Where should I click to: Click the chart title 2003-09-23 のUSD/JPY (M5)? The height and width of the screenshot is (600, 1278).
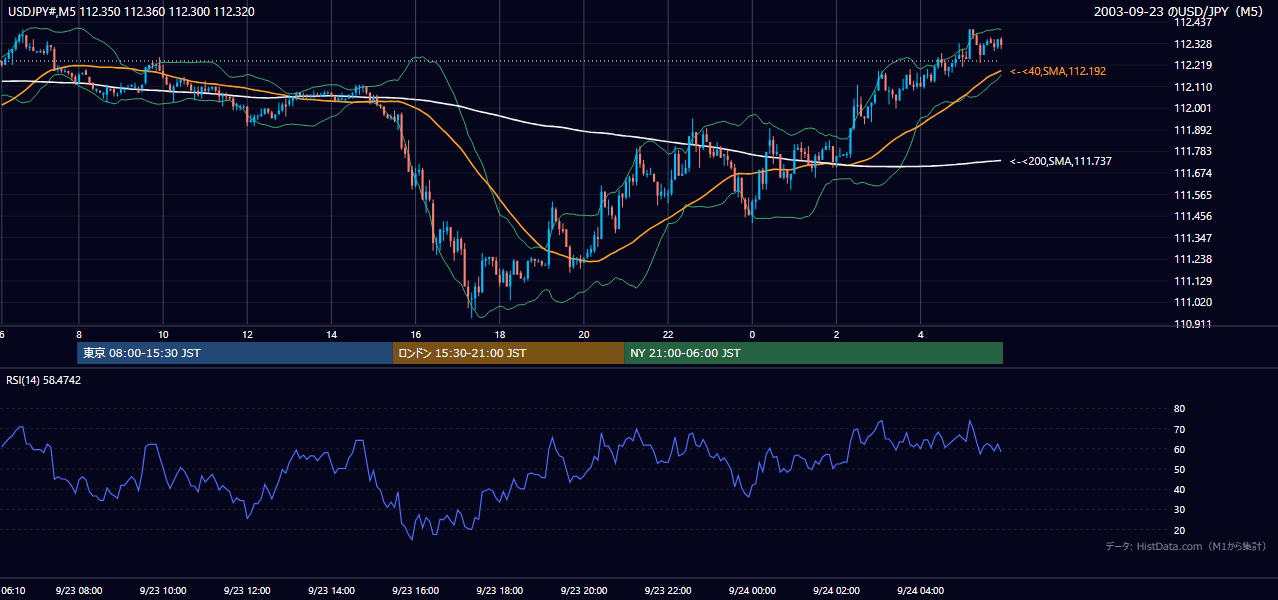[1180, 12]
